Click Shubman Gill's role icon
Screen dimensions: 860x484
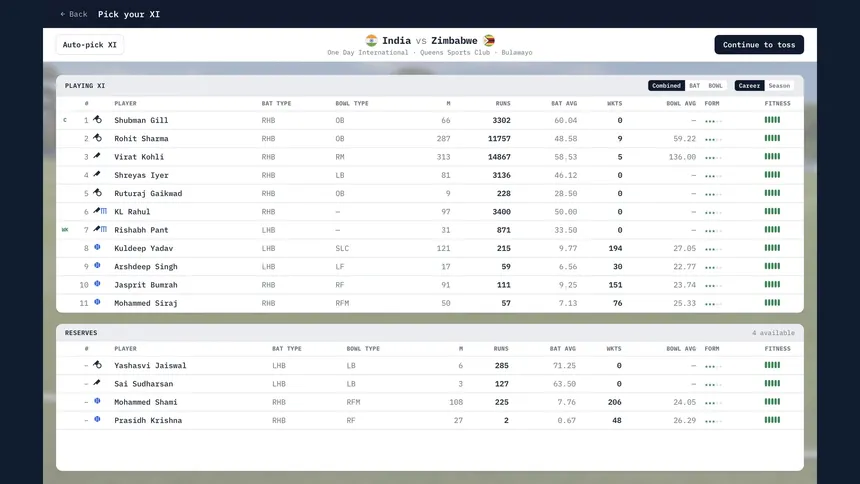click(97, 119)
